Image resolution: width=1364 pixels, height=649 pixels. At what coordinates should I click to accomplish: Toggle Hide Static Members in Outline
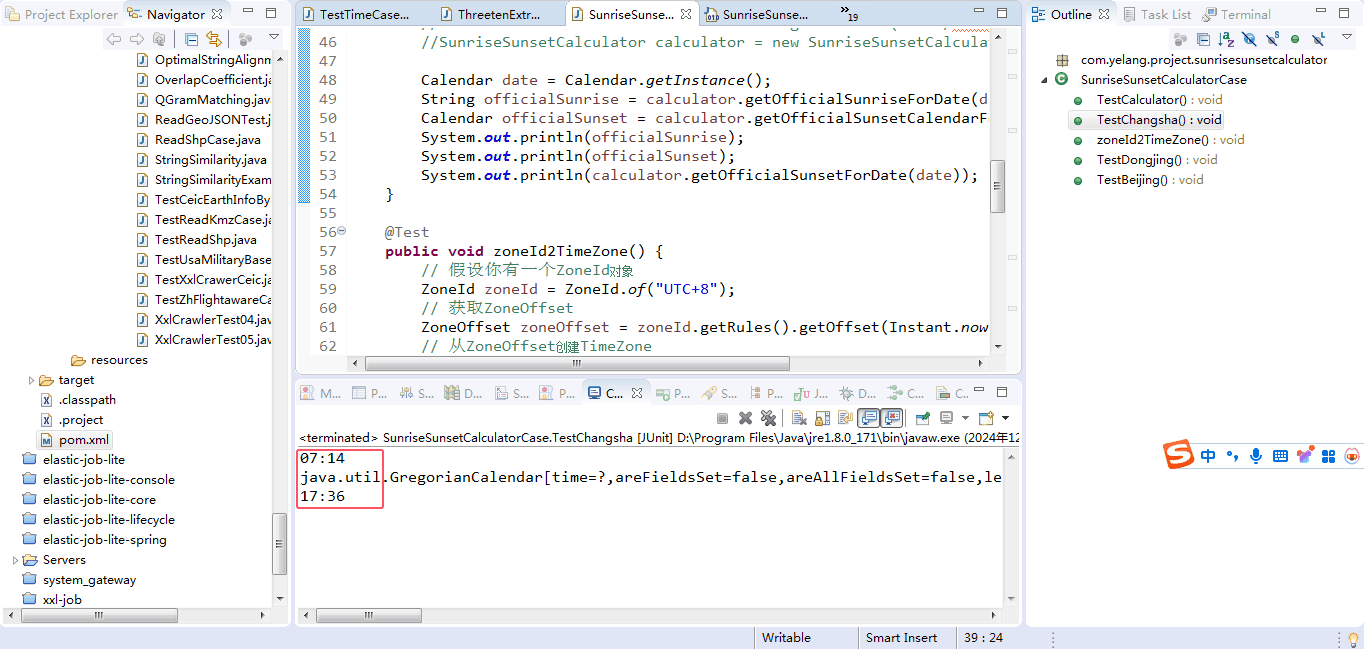click(x=1272, y=39)
